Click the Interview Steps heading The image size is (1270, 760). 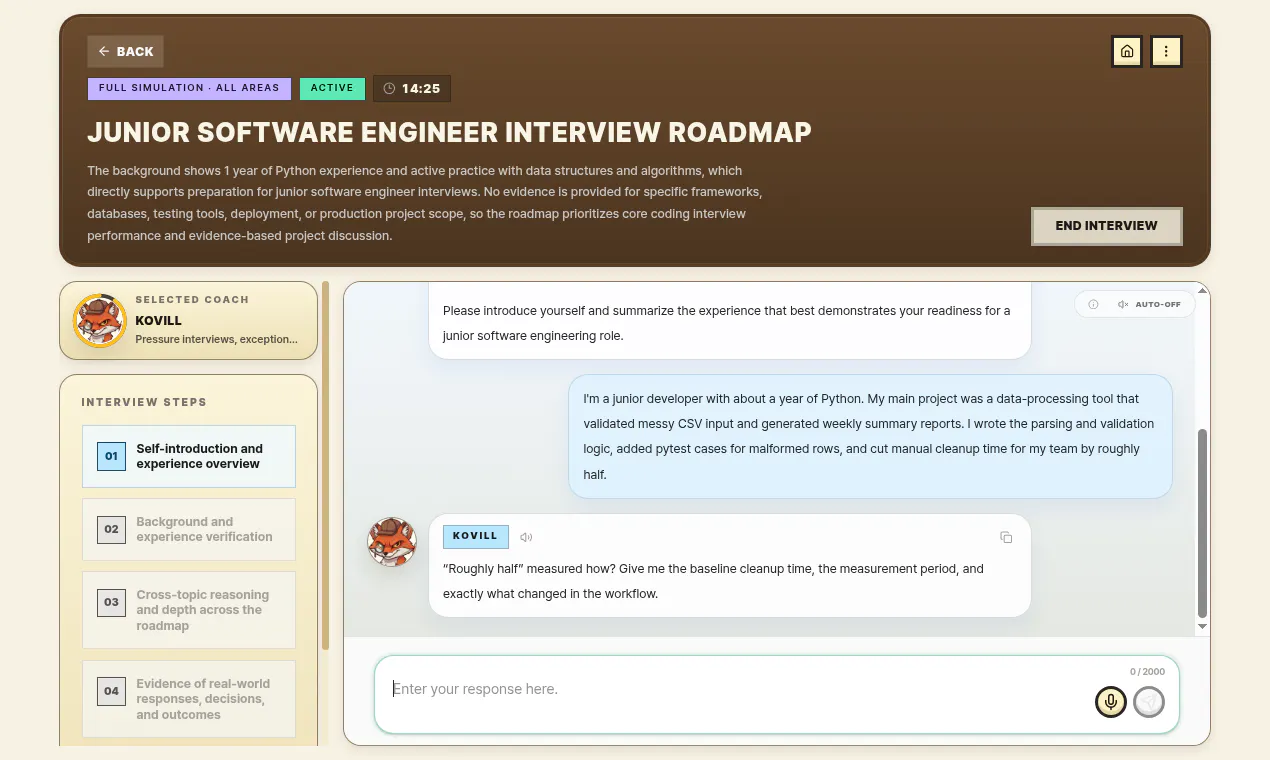pos(144,402)
